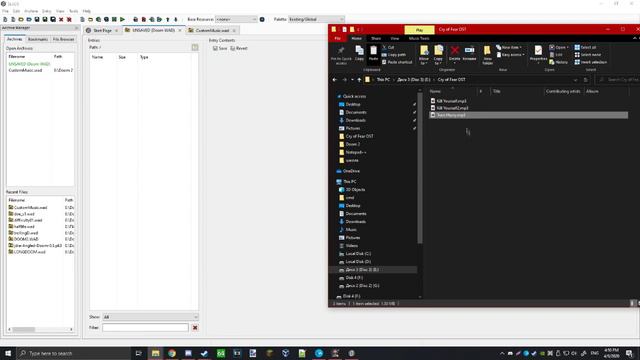Screen dimensions: 640x360
Task: Click Copy path in Explorer ribbon
Action: pos(394,55)
